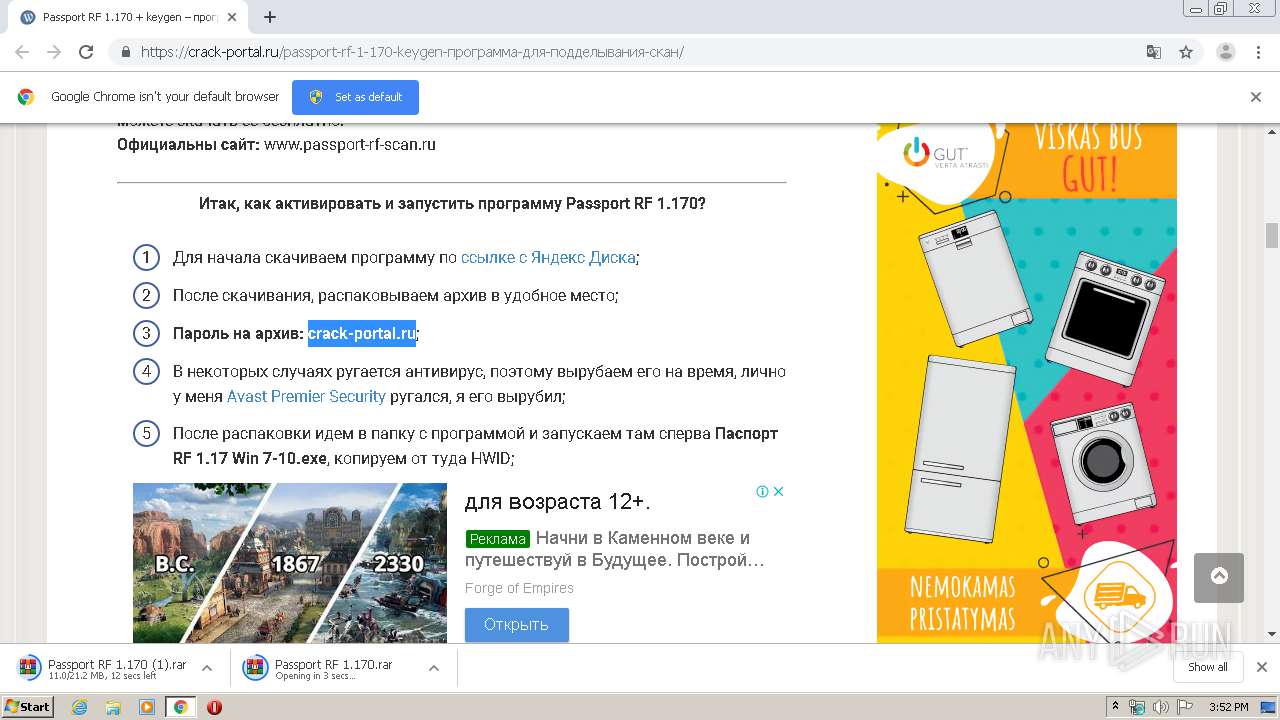Screen dimensions: 1280x720
Task: Set Chrome as default browser
Action: click(355, 97)
